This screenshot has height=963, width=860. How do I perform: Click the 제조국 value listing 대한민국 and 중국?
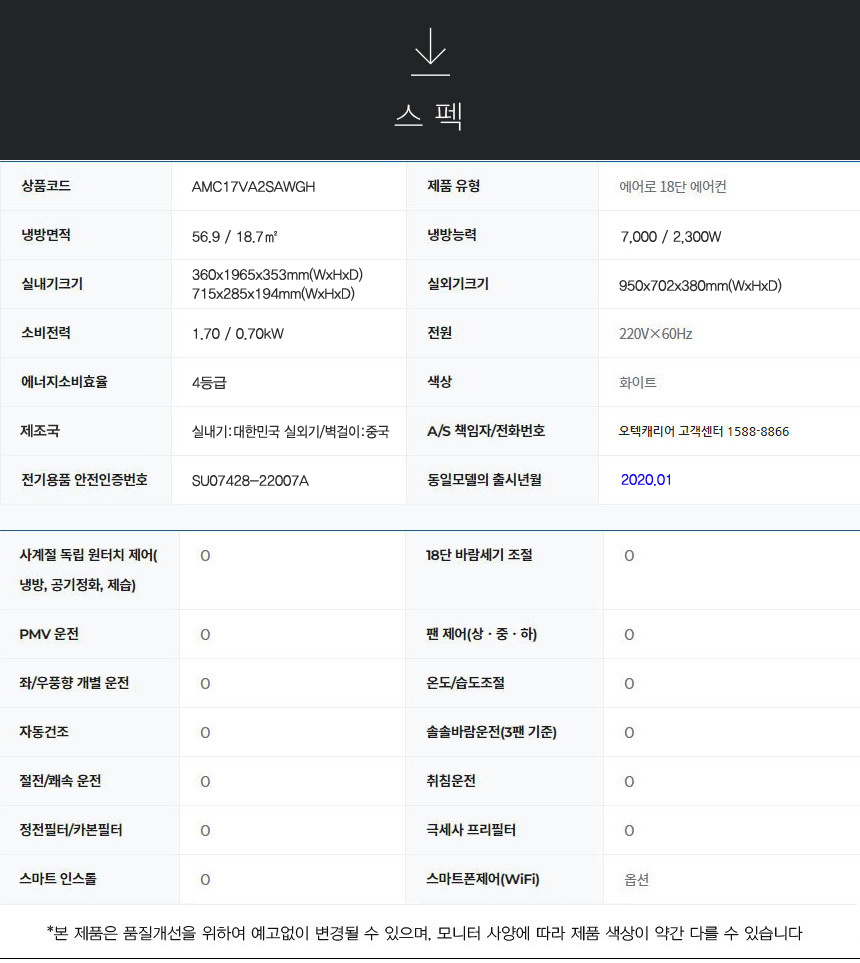(x=290, y=432)
